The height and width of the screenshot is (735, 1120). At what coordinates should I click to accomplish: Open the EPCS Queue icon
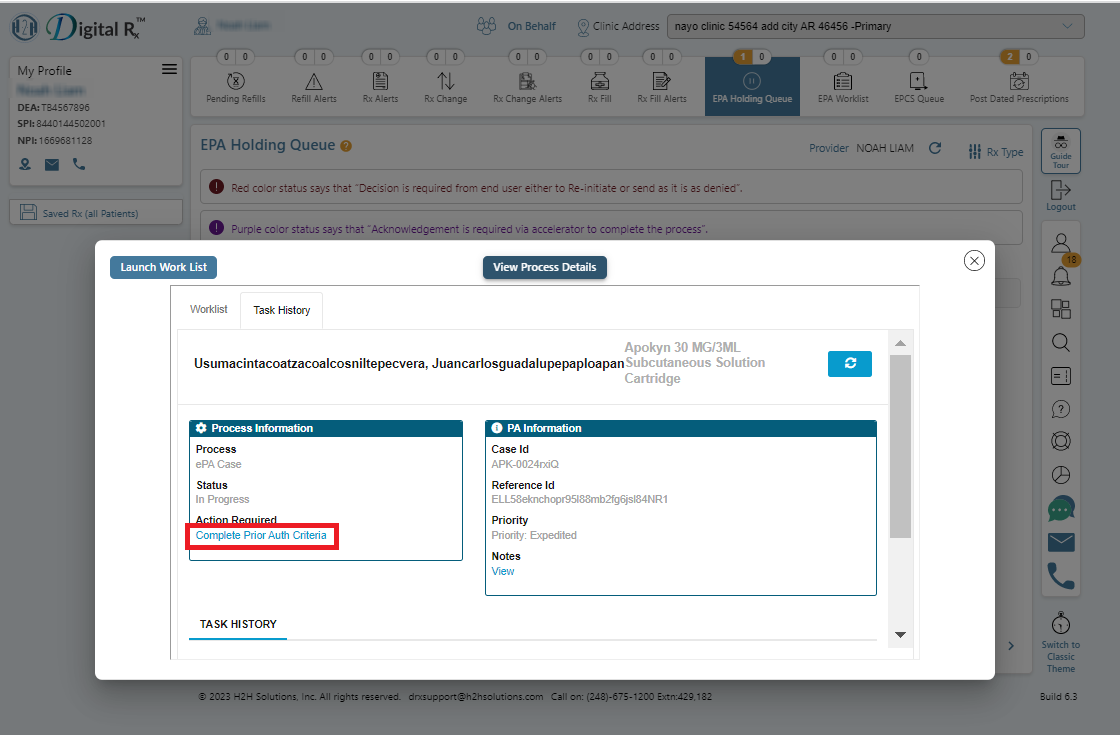(919, 81)
